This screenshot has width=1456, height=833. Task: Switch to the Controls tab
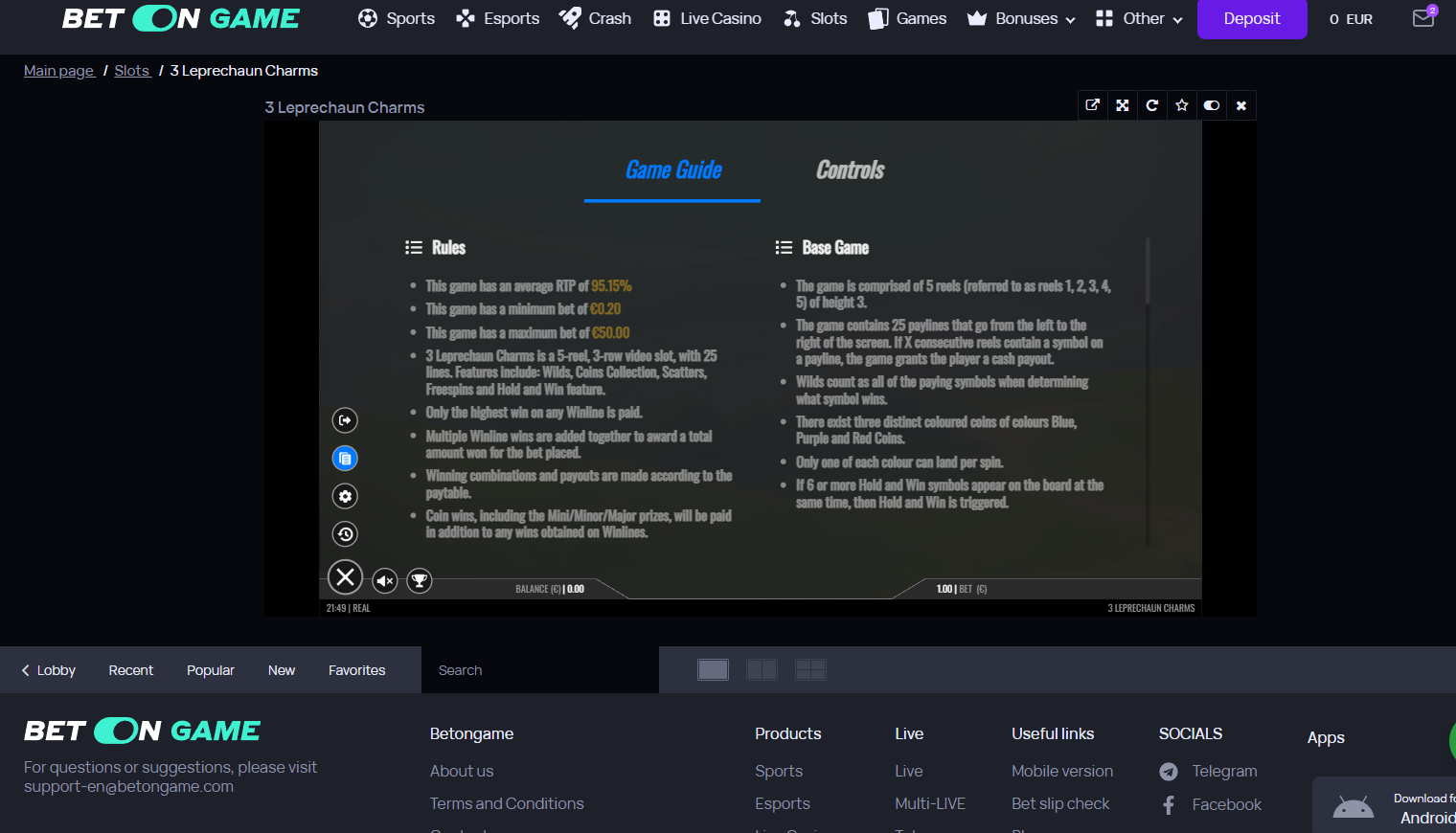tap(850, 170)
